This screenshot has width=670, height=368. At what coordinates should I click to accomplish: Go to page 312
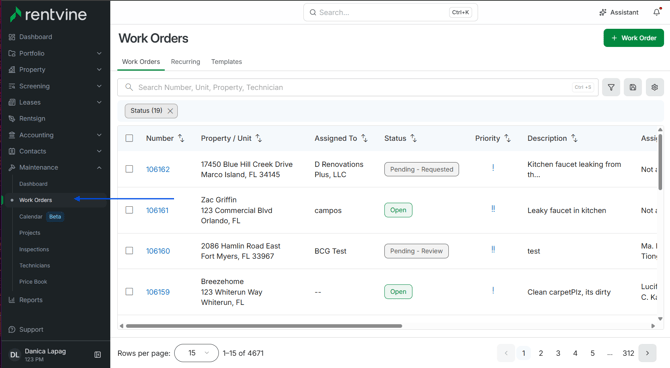click(628, 353)
